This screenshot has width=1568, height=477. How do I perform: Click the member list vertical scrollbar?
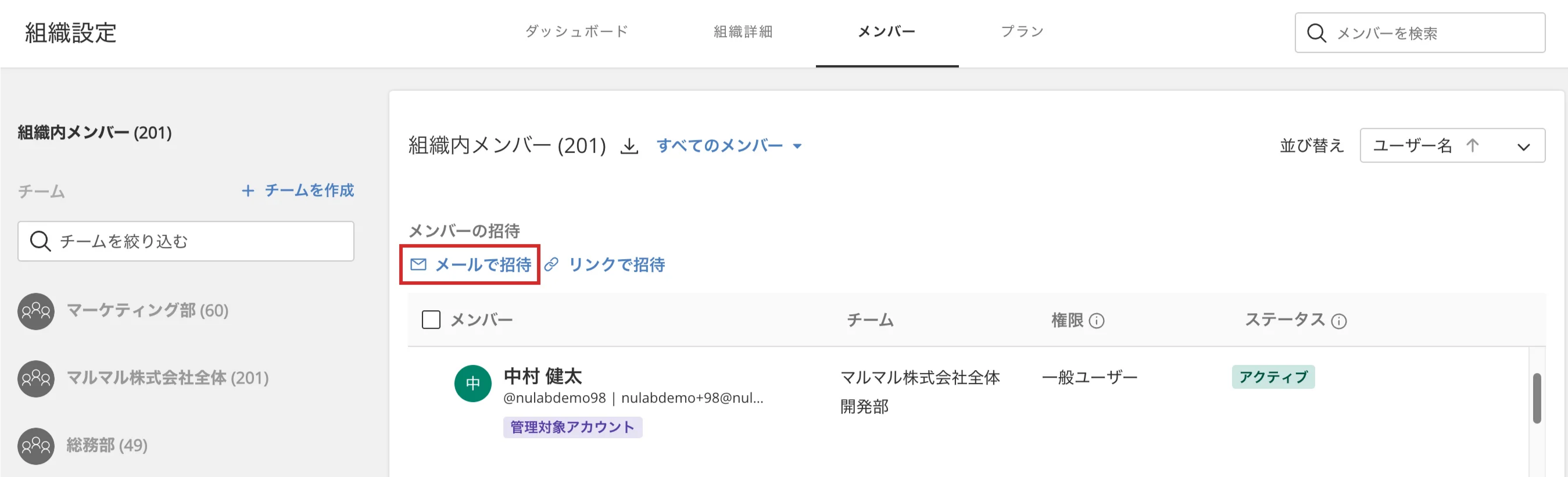click(1537, 399)
